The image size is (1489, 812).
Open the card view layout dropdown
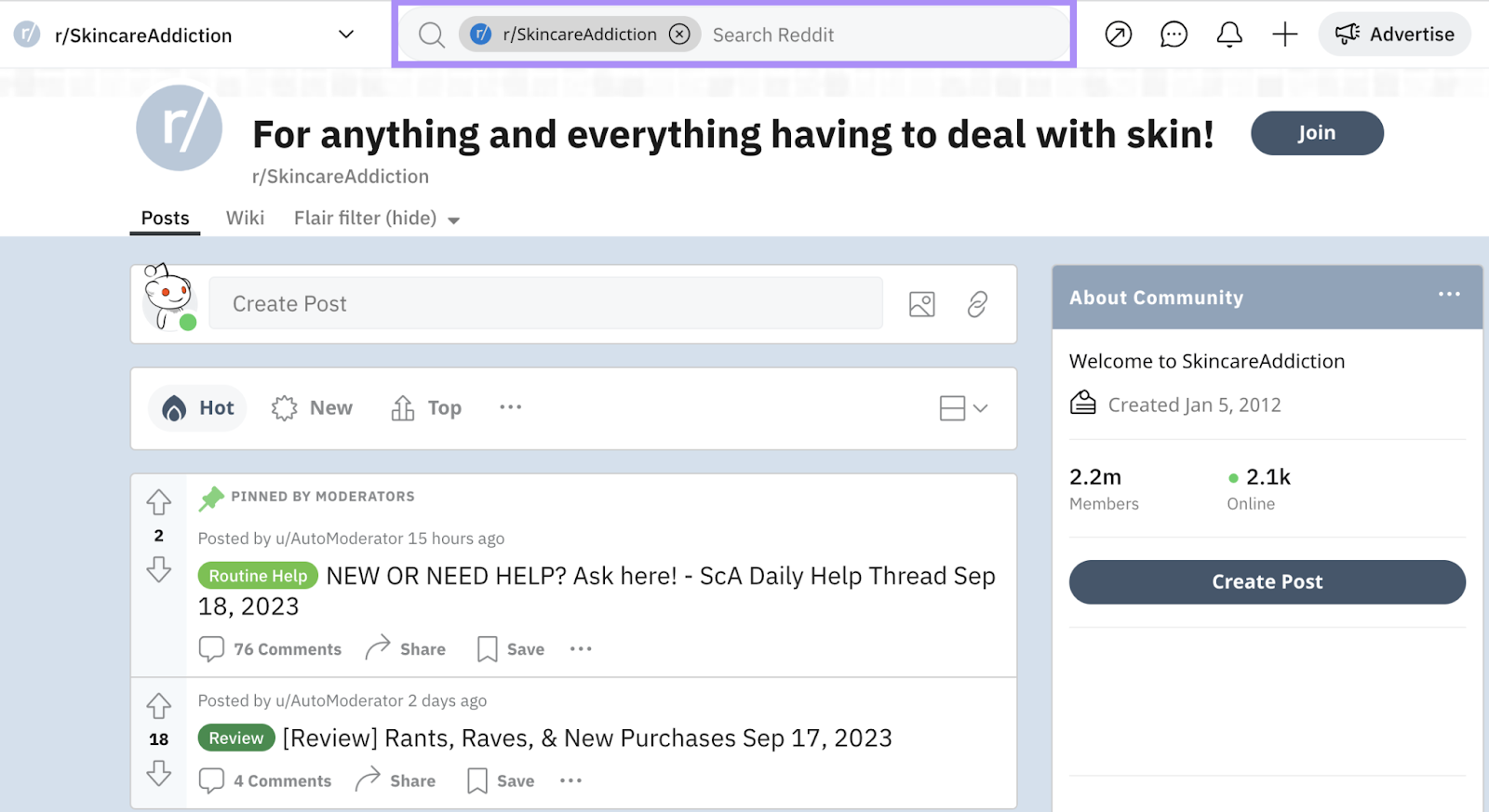click(x=963, y=408)
